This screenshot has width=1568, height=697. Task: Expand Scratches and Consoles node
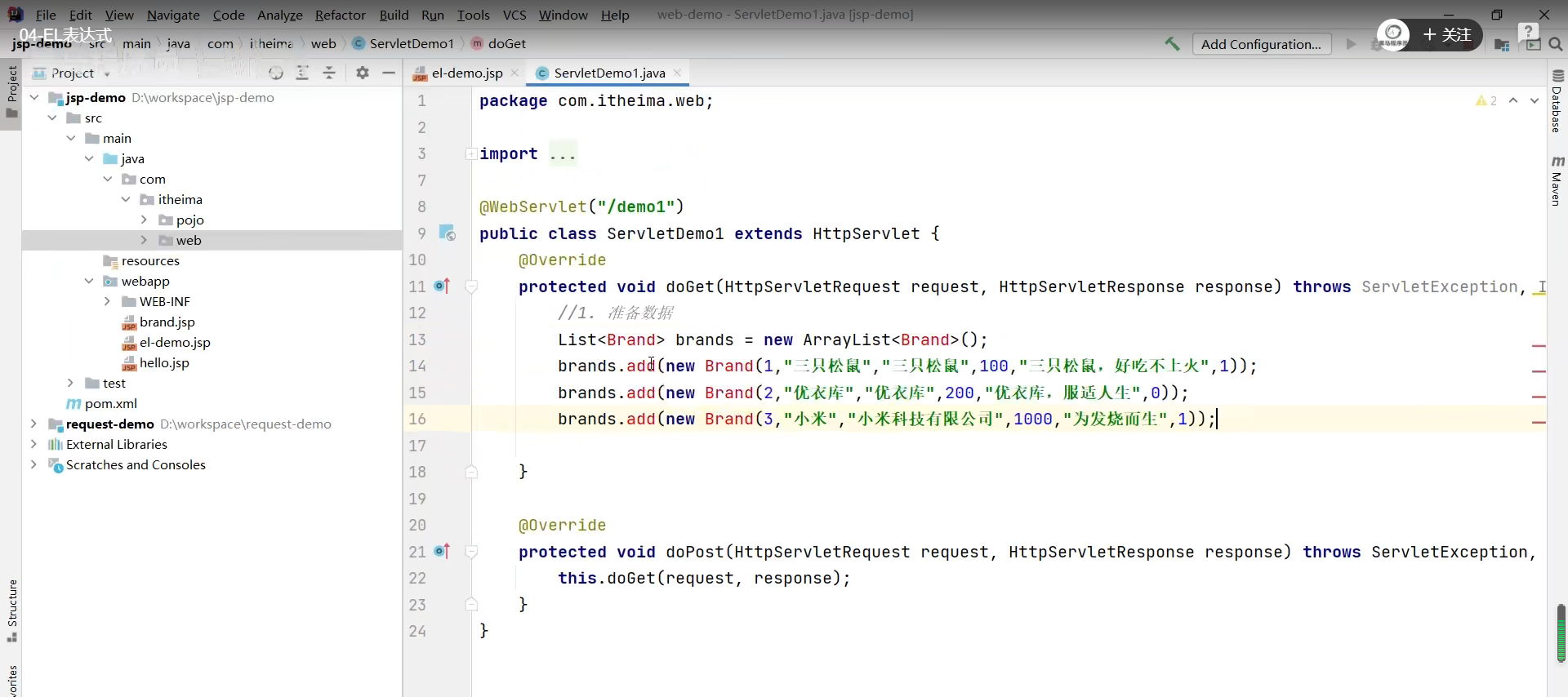pyautogui.click(x=33, y=464)
